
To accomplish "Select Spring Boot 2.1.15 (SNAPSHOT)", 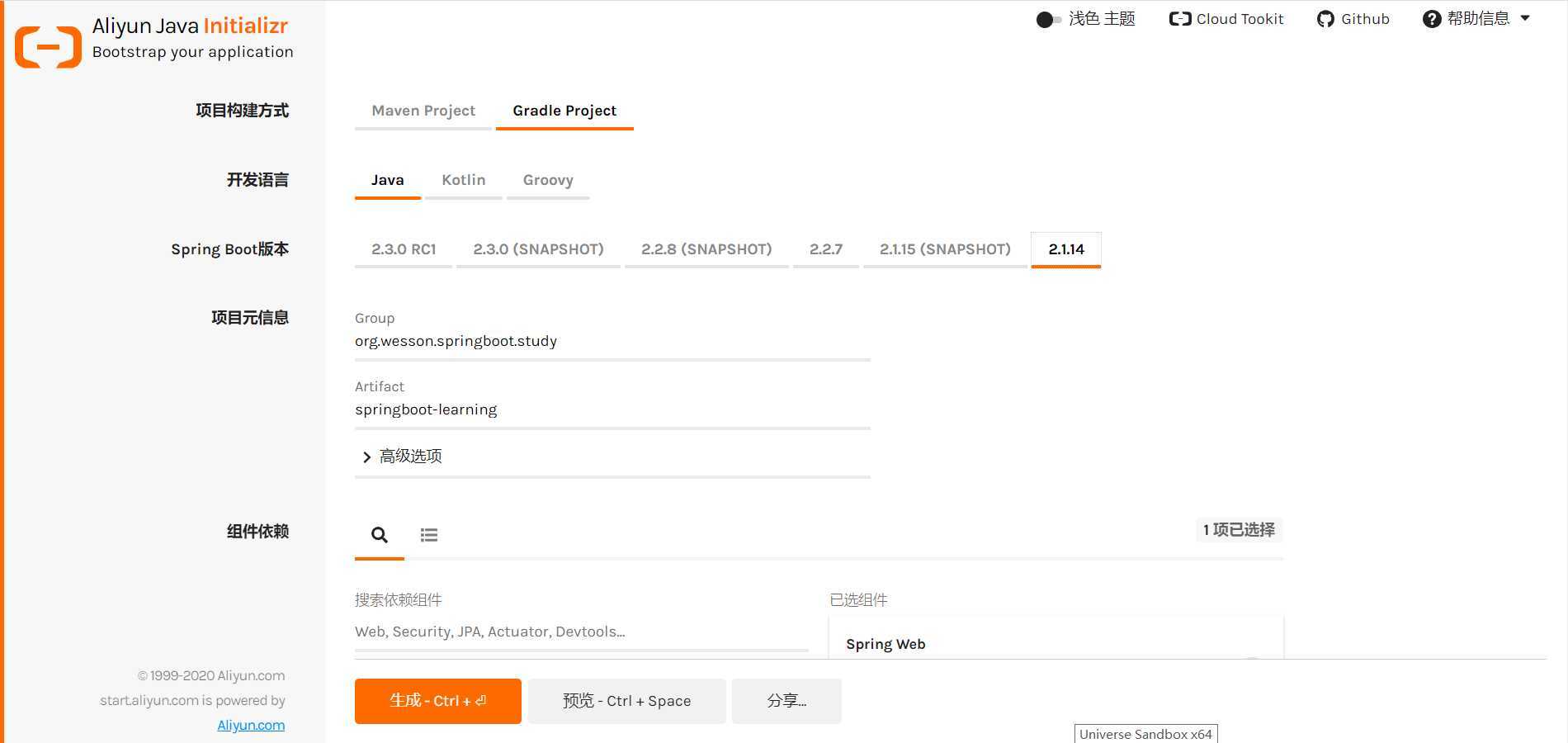I will coord(945,249).
